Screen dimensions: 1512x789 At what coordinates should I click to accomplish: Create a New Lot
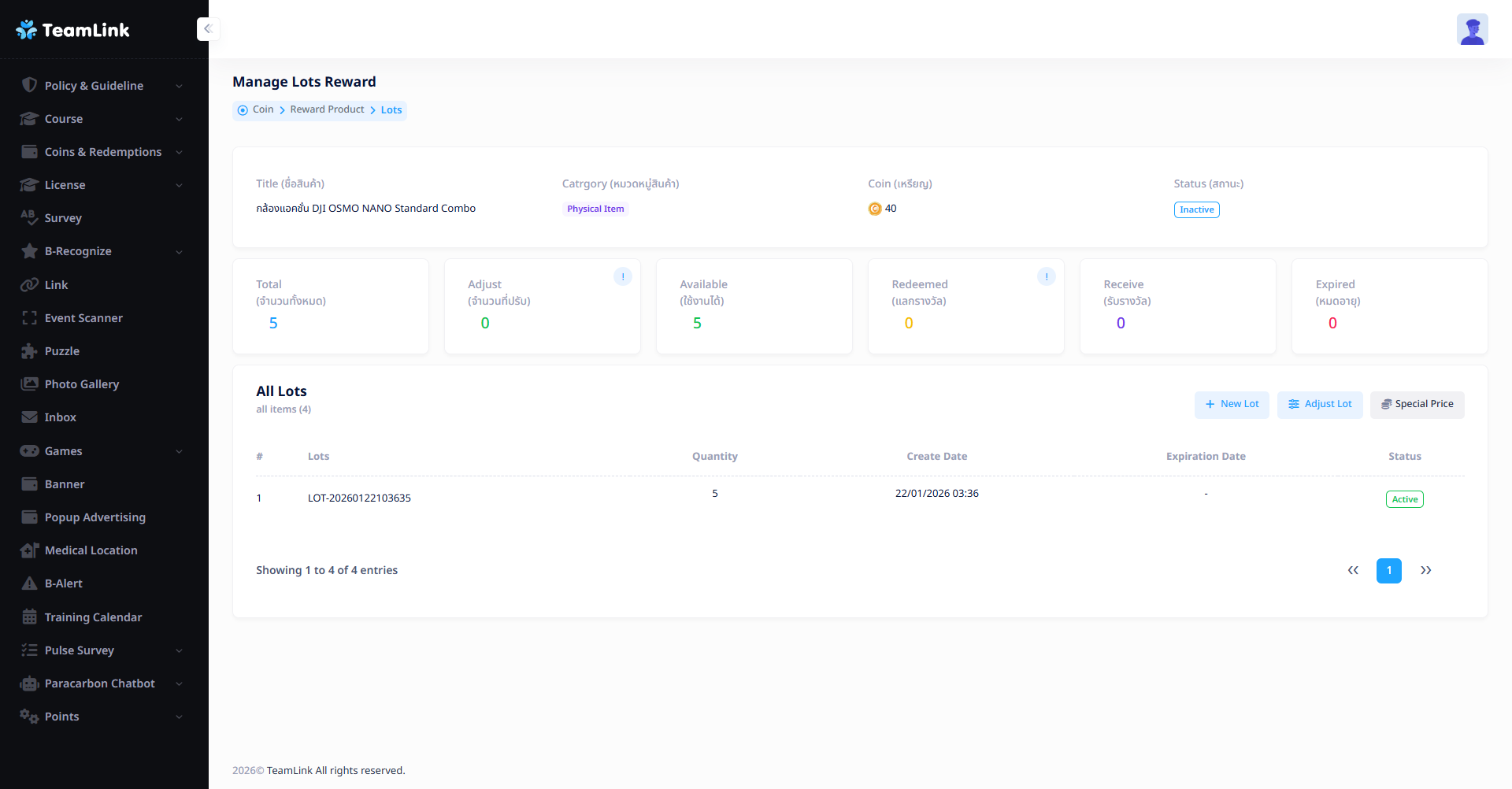pos(1231,405)
